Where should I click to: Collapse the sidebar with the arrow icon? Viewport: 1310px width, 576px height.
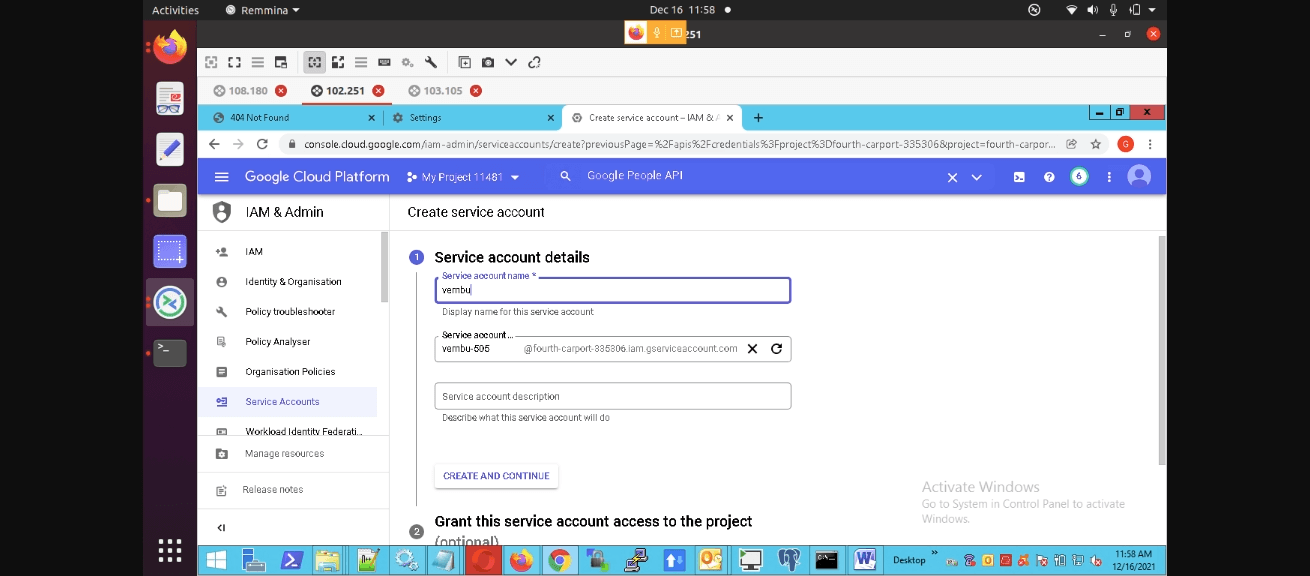[x=221, y=528]
